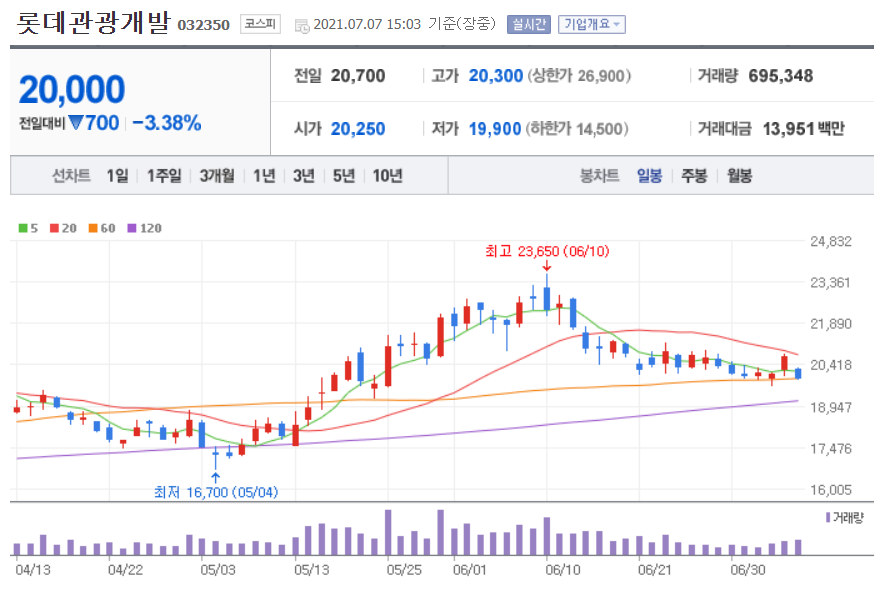The image size is (874, 592).
Task: Click the 20,418 price axis label
Action: [x=831, y=365]
